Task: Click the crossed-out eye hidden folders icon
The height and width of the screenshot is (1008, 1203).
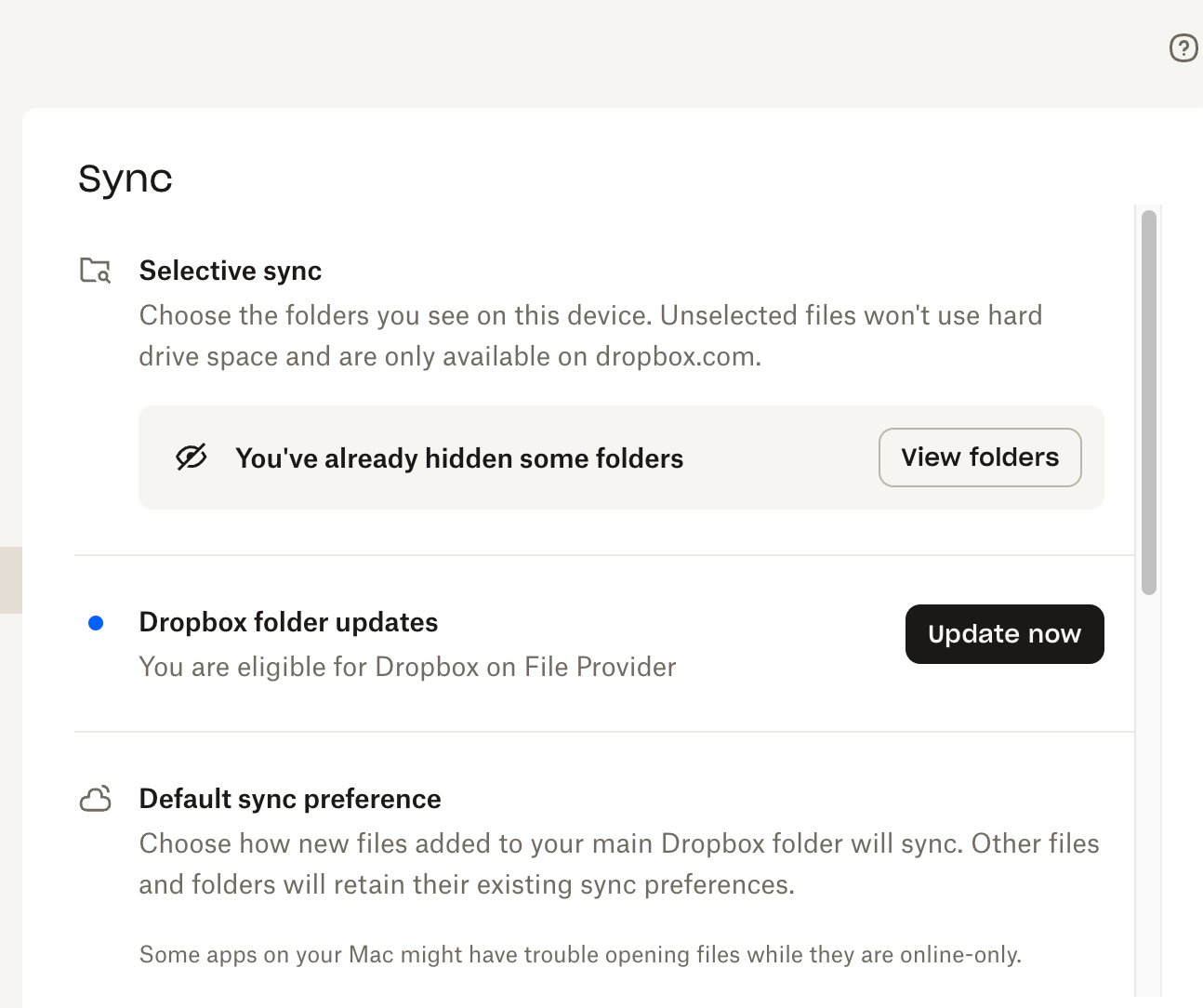Action: coord(192,458)
